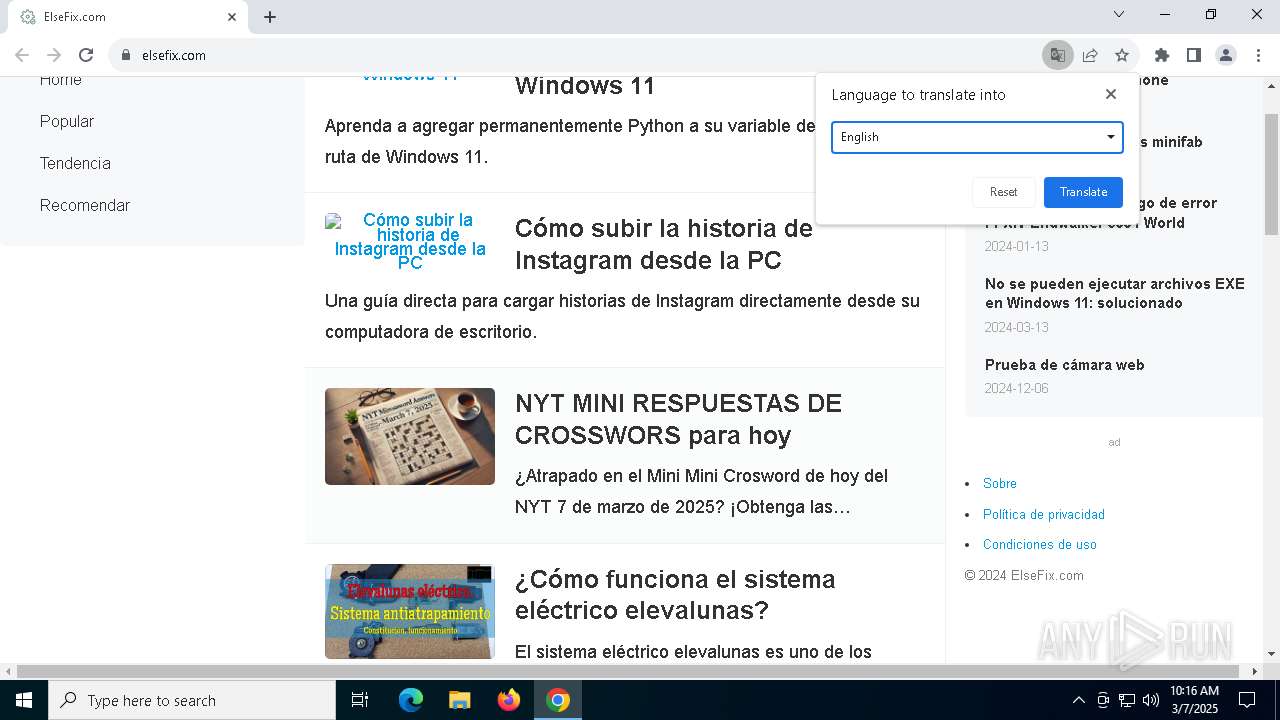The image size is (1280, 720).
Task: Open the Popular sidebar menu item
Action: (x=67, y=121)
